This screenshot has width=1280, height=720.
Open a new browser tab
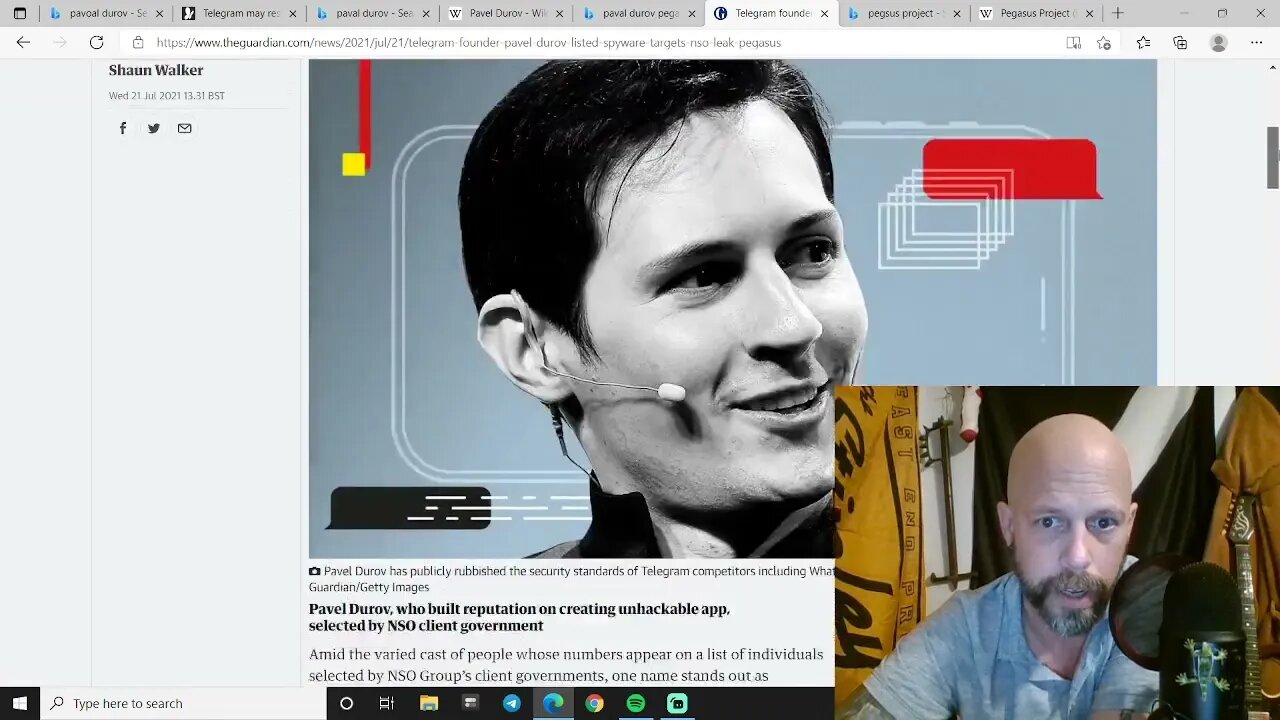[1118, 13]
